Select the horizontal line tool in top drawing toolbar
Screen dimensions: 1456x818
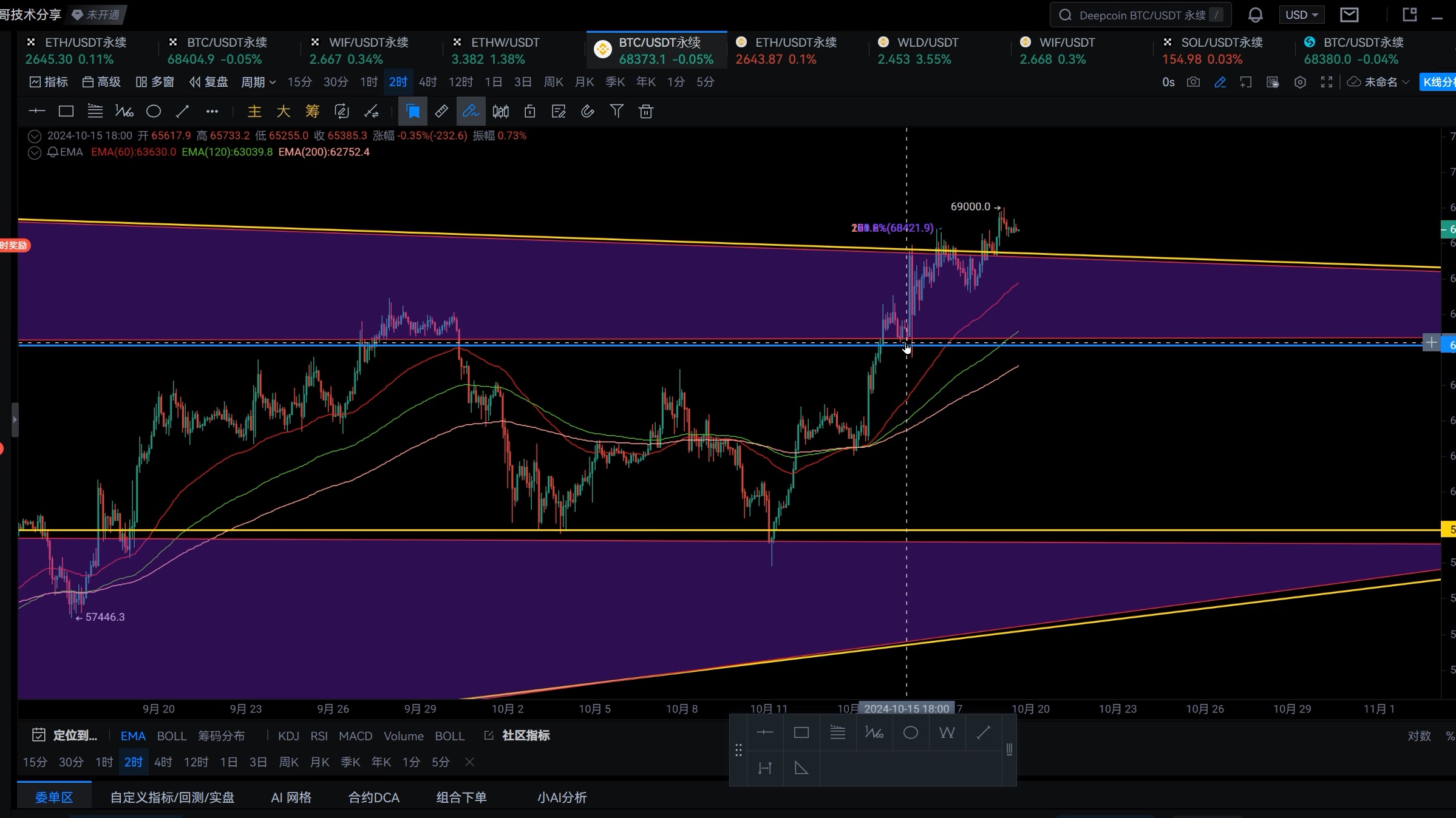pos(37,111)
